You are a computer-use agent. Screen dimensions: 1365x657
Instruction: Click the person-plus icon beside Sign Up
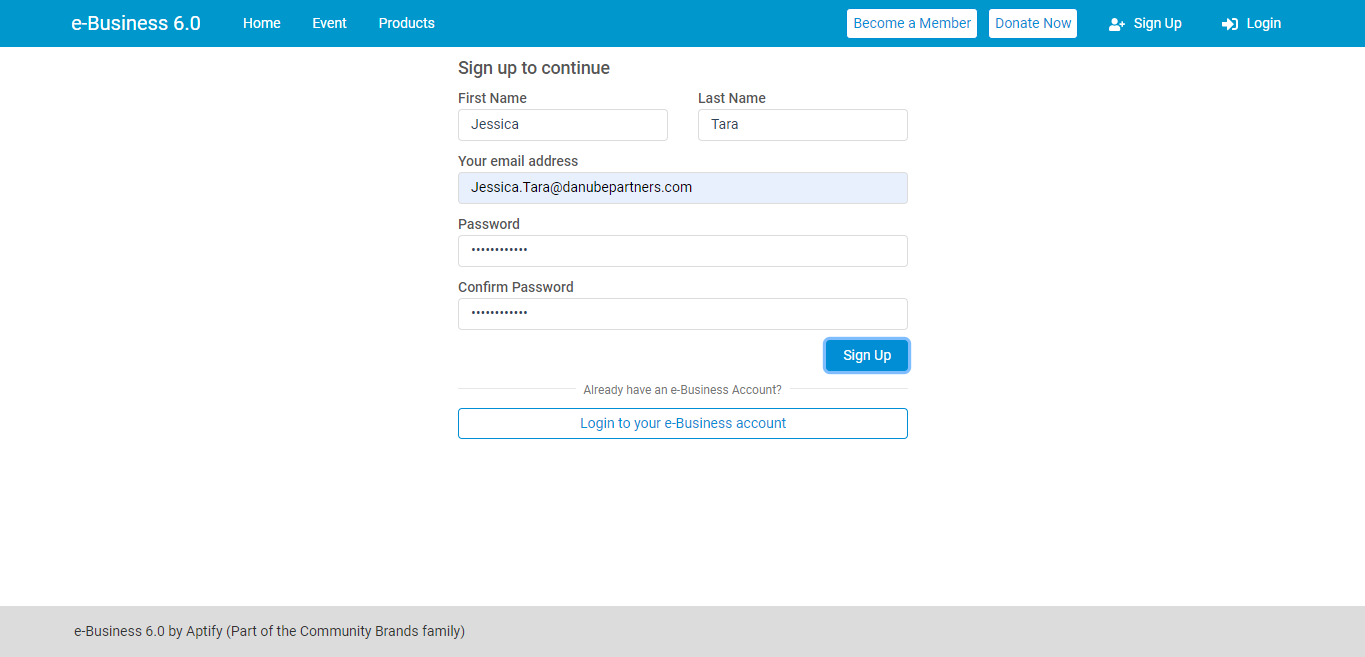click(x=1117, y=24)
